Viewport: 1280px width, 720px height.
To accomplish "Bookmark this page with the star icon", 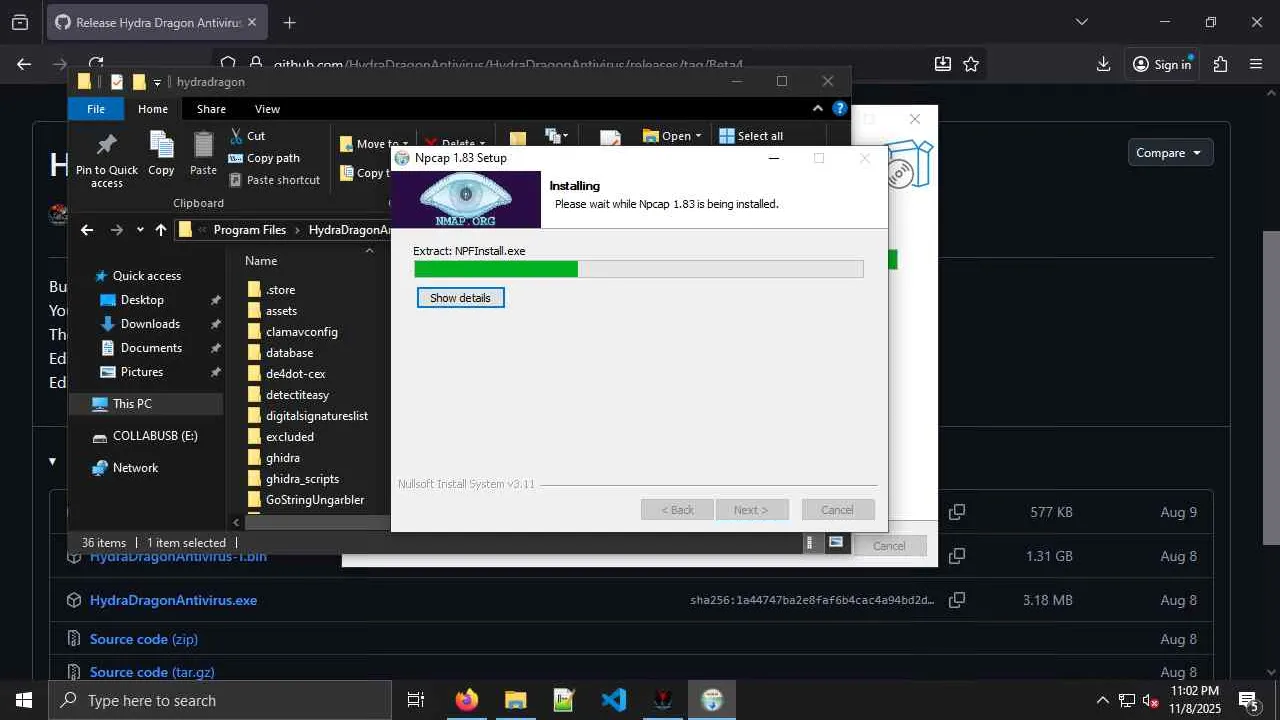I will pos(971,64).
